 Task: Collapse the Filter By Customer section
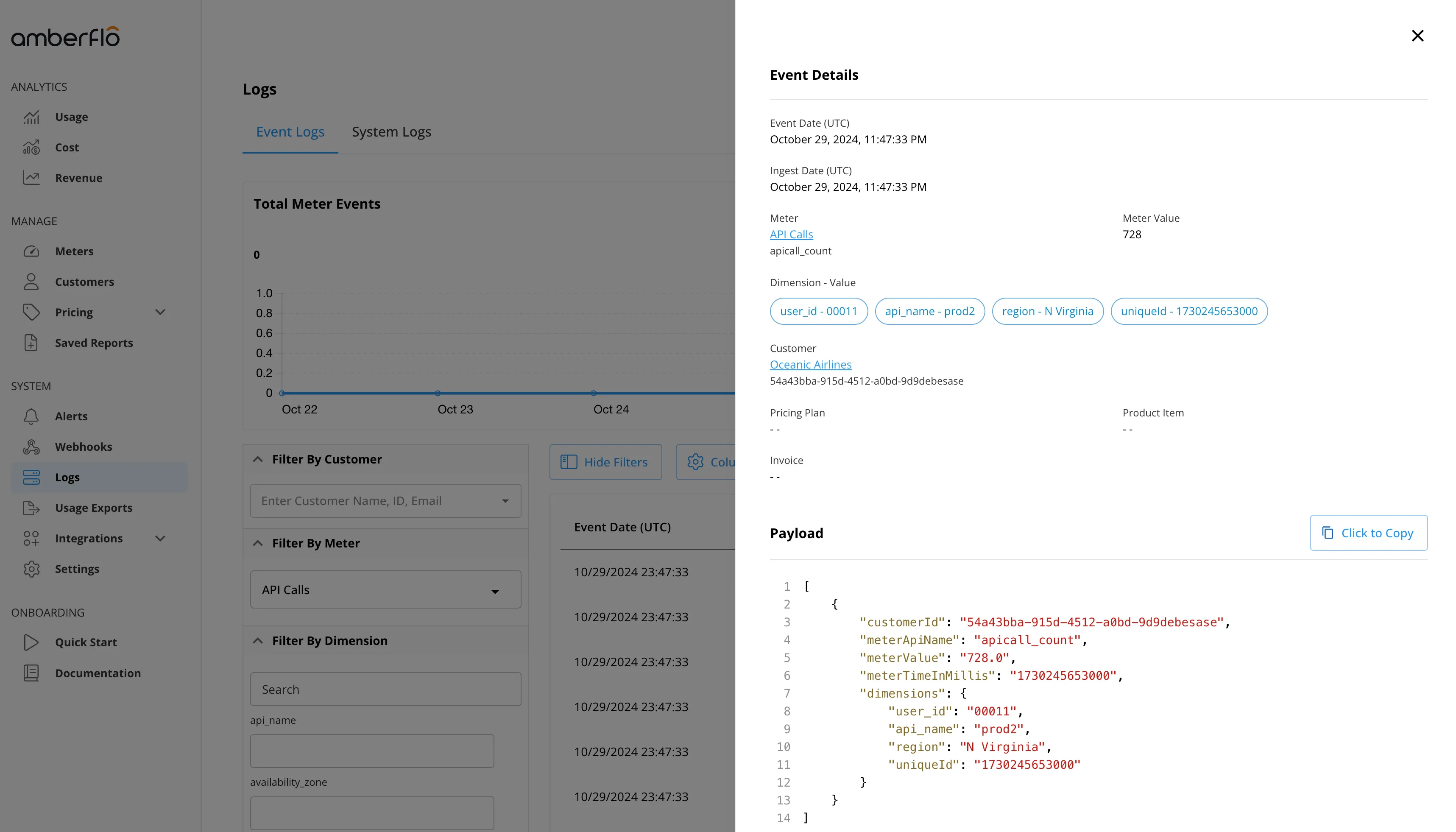pyautogui.click(x=258, y=459)
